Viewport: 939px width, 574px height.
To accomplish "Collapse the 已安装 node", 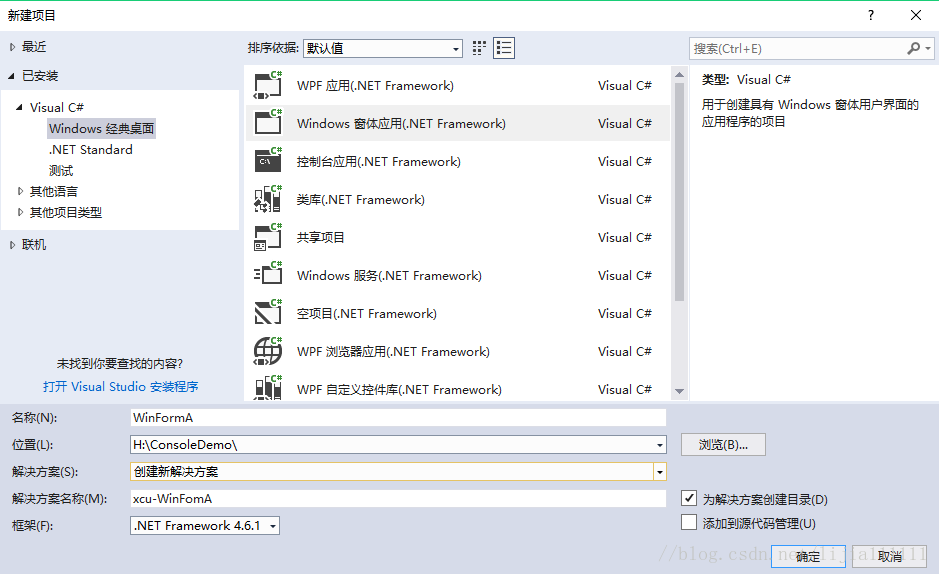I will coord(11,76).
